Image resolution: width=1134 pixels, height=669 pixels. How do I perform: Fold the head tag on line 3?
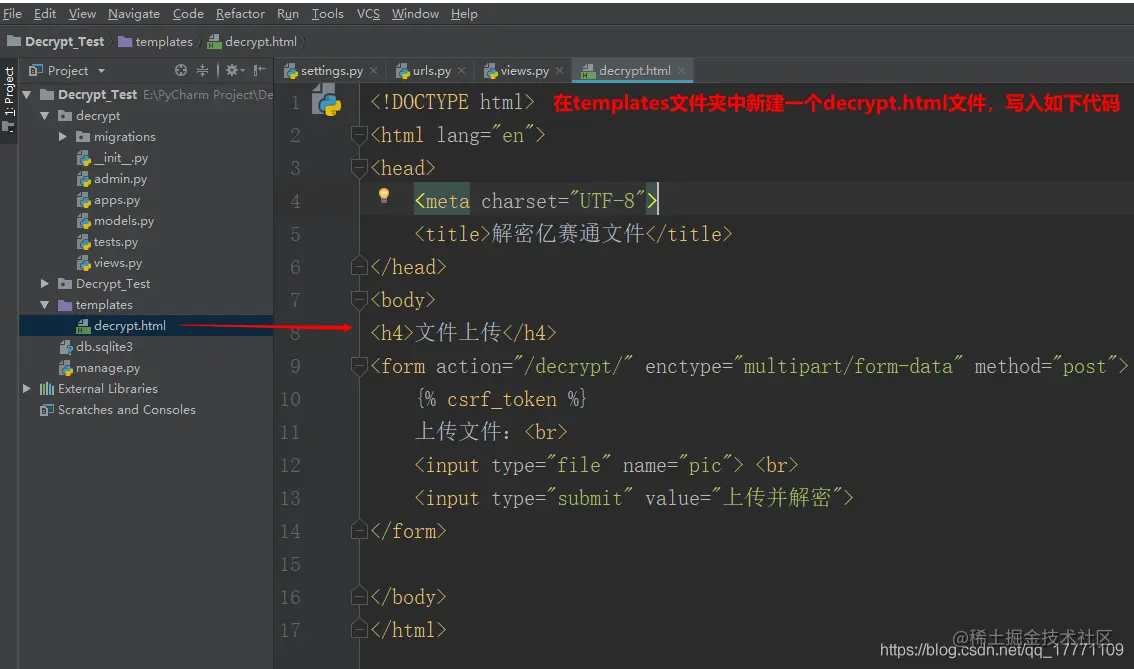(x=359, y=168)
